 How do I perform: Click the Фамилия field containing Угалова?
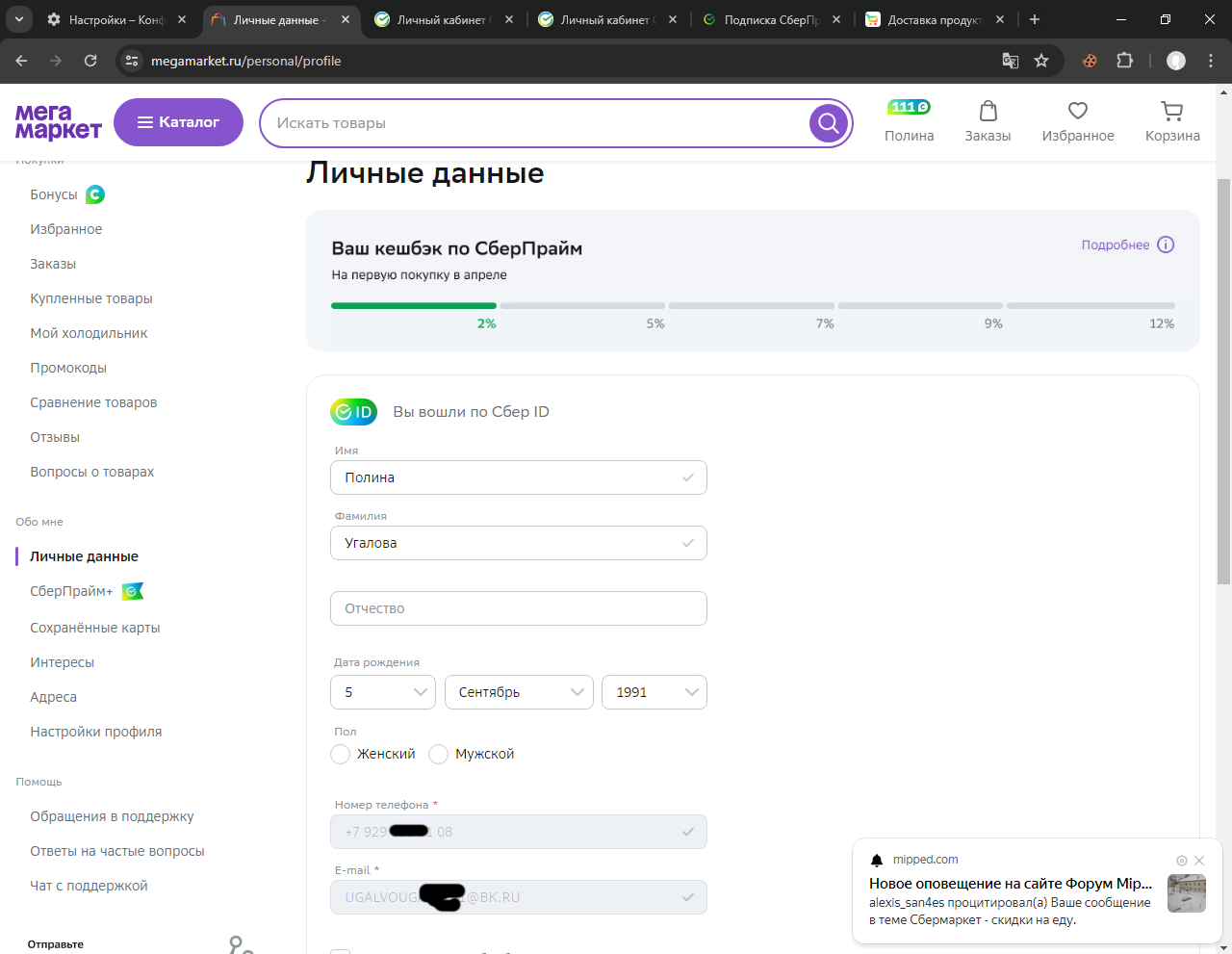[519, 543]
